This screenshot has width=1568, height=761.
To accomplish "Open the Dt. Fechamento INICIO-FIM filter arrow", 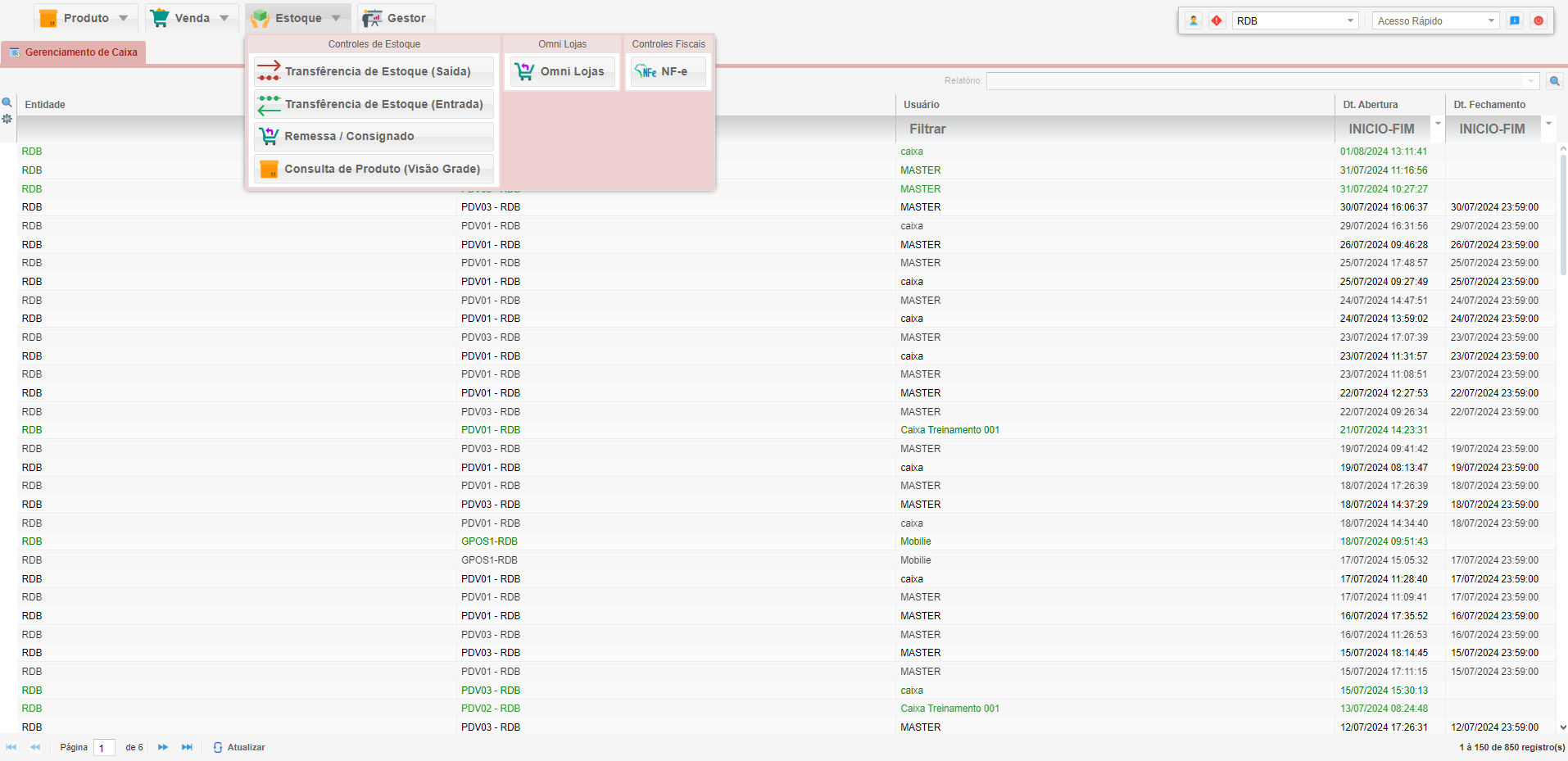I will coord(1548,124).
